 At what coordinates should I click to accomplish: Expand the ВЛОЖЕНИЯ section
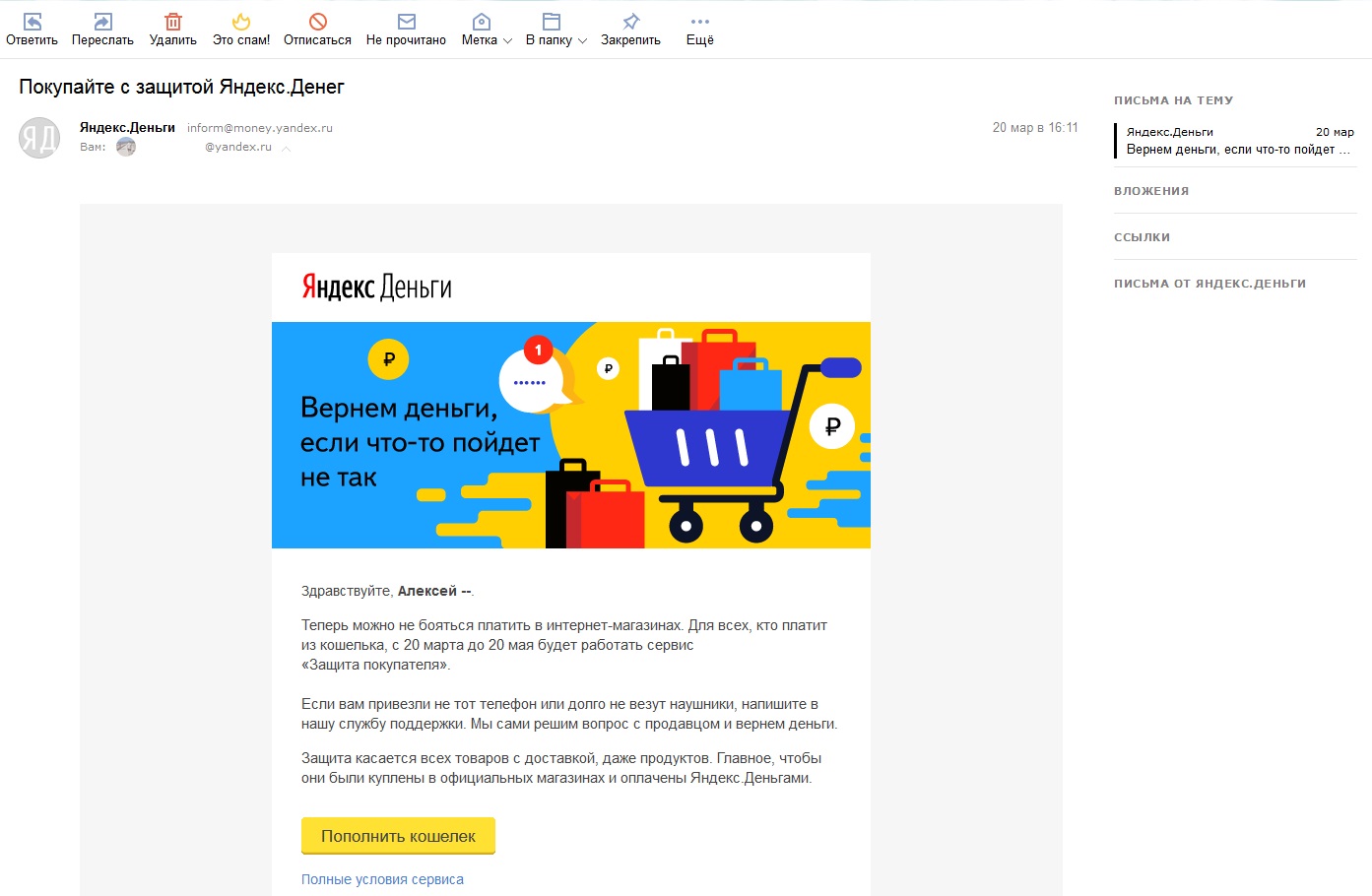pos(1151,191)
